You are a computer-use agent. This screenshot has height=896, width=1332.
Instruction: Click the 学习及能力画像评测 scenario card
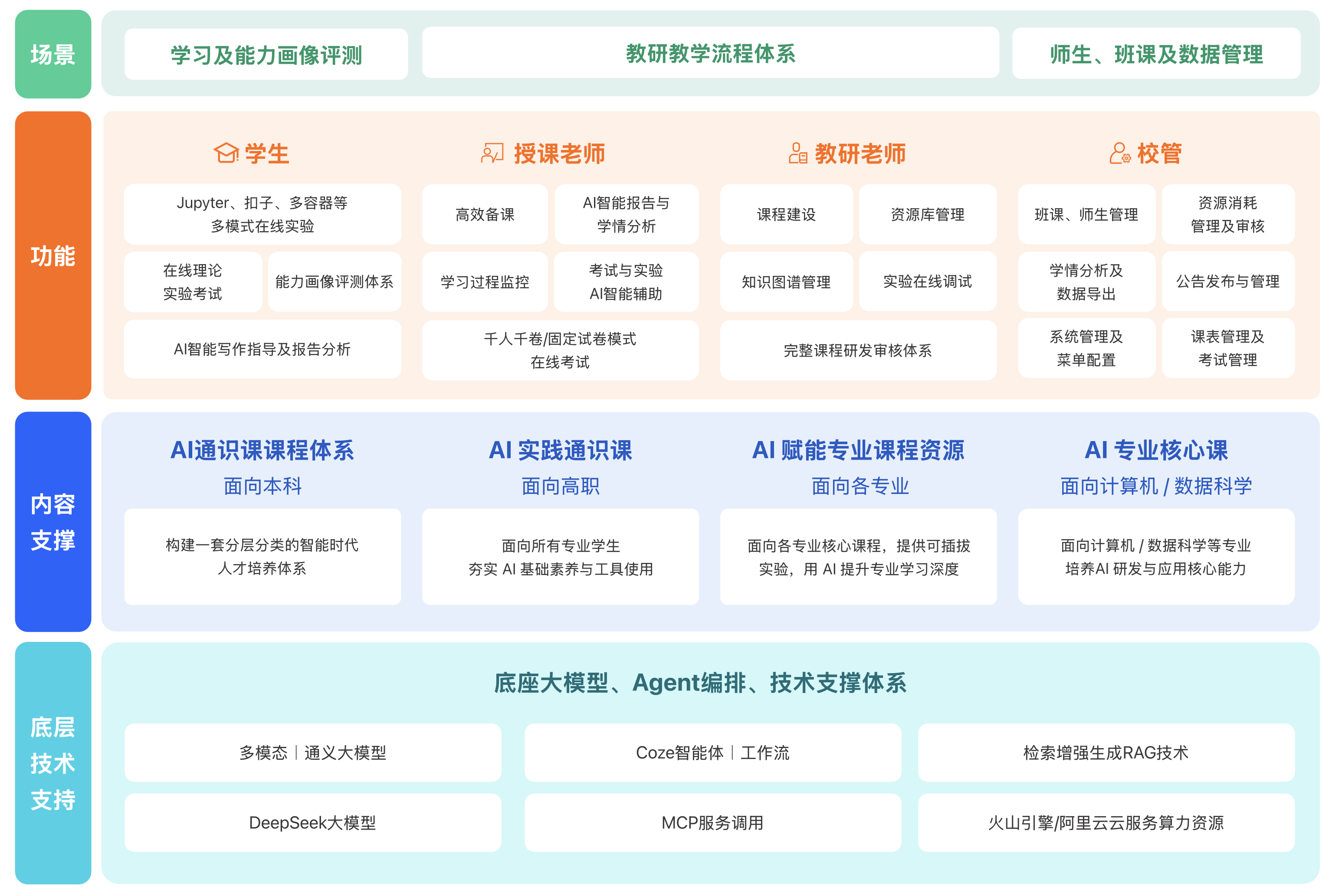point(266,54)
